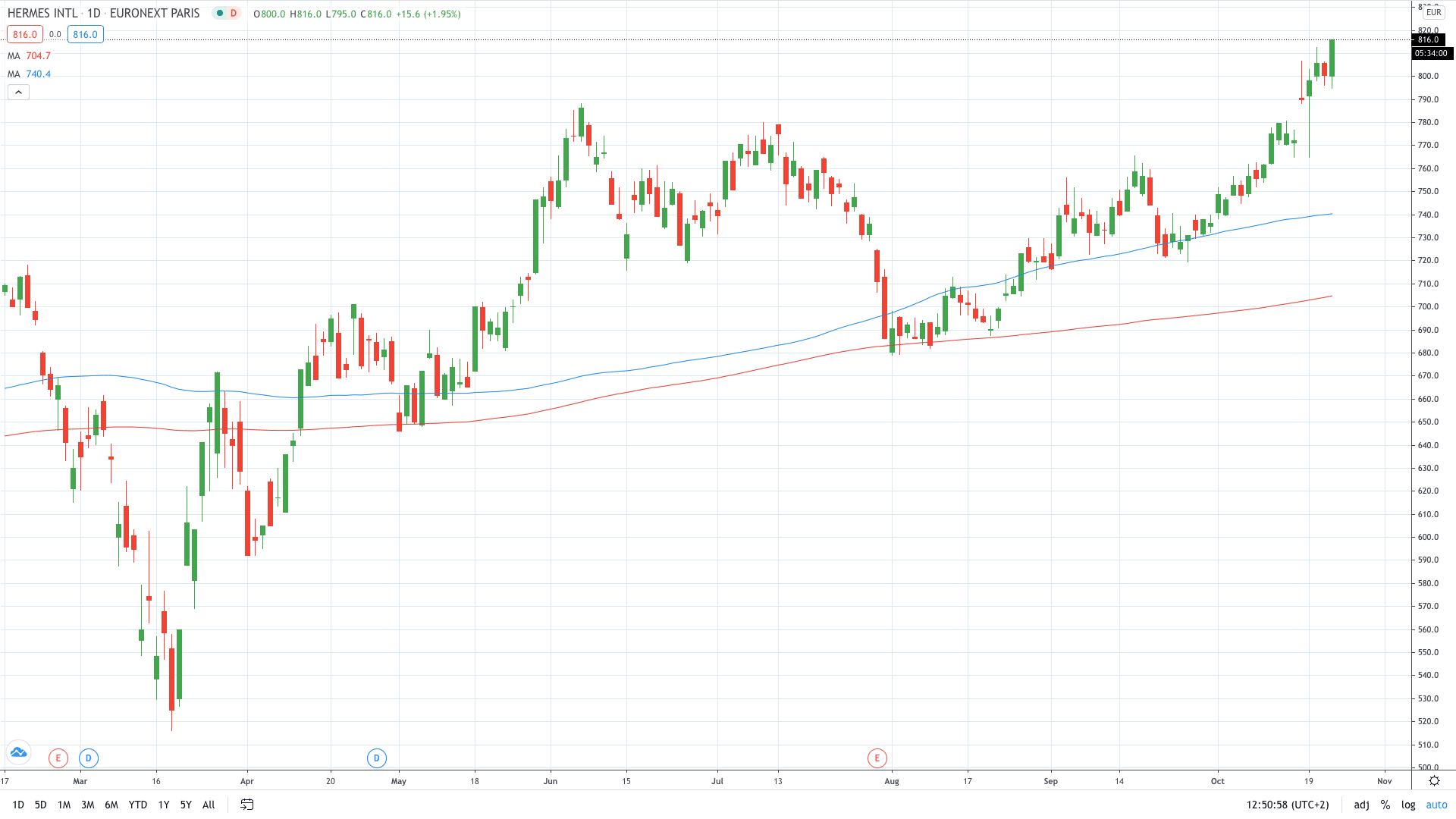
Task: Click the spread value 0.0 between prices
Action: pos(55,34)
